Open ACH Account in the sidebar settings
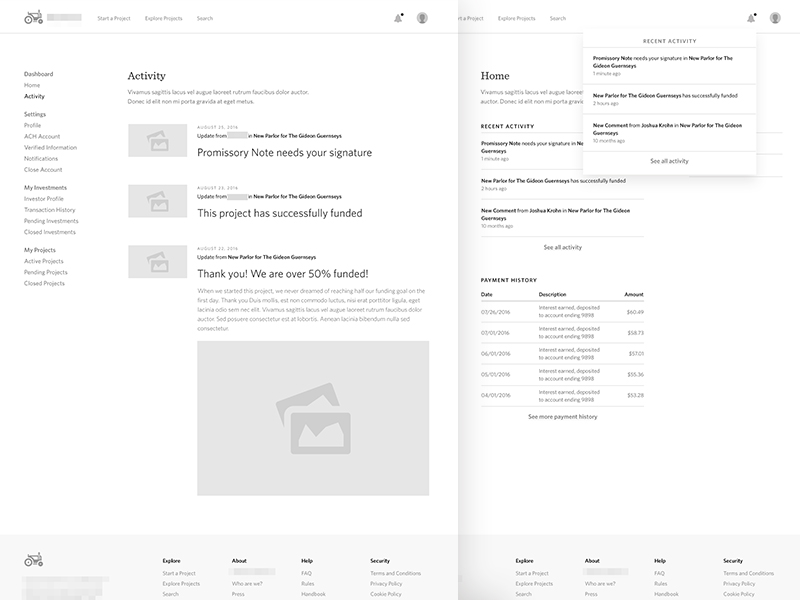 42,136
